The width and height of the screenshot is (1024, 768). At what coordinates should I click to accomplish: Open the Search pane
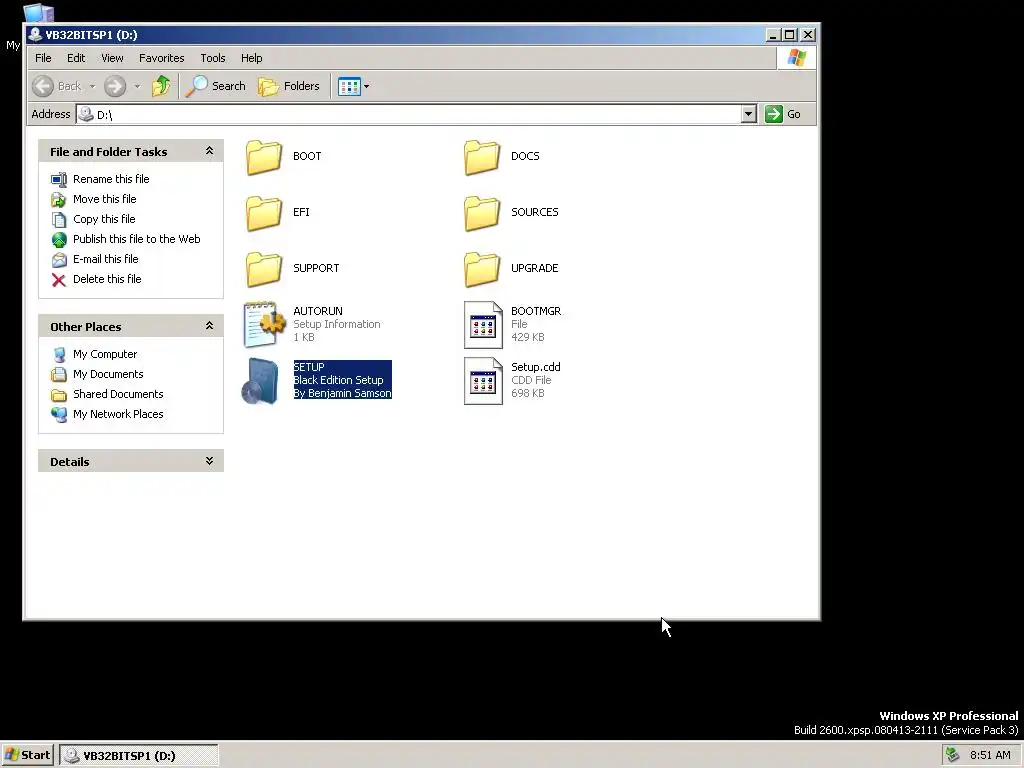coord(216,86)
